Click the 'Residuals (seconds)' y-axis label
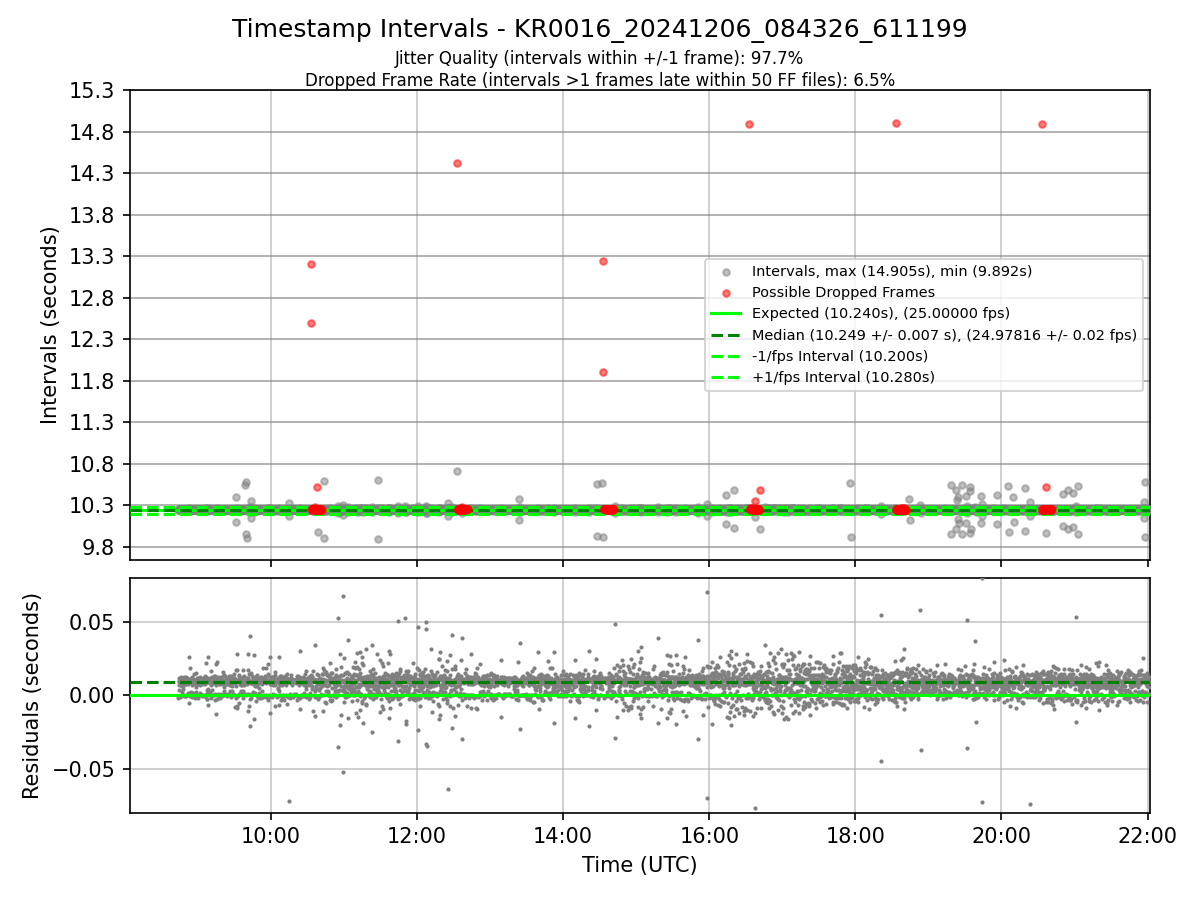 (x=32, y=696)
